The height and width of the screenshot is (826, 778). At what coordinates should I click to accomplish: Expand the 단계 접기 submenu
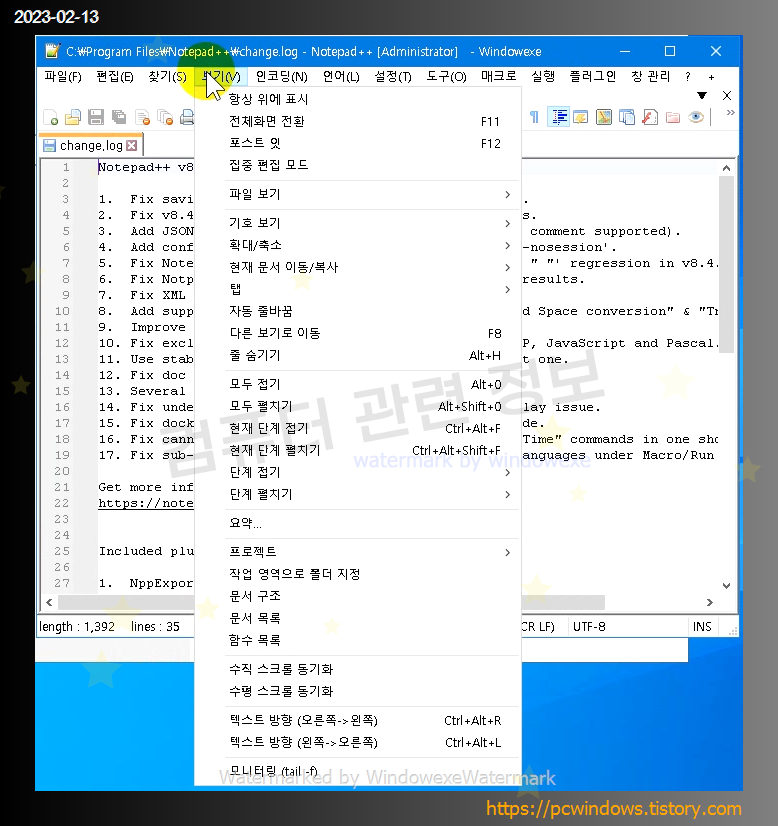(358, 473)
